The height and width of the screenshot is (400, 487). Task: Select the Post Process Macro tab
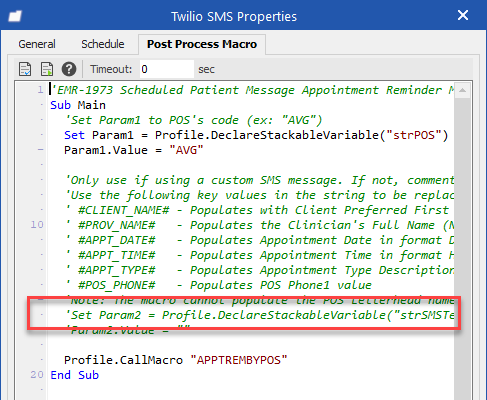click(202, 44)
